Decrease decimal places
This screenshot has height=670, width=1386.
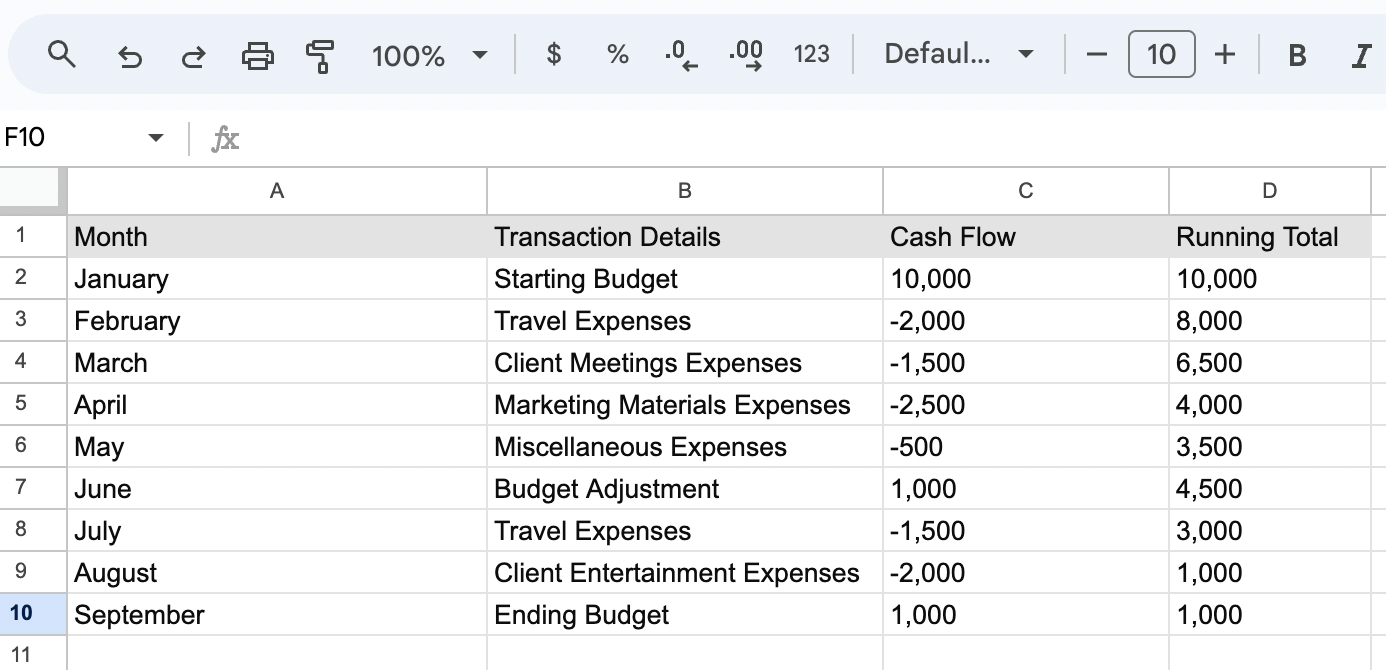(x=681, y=54)
